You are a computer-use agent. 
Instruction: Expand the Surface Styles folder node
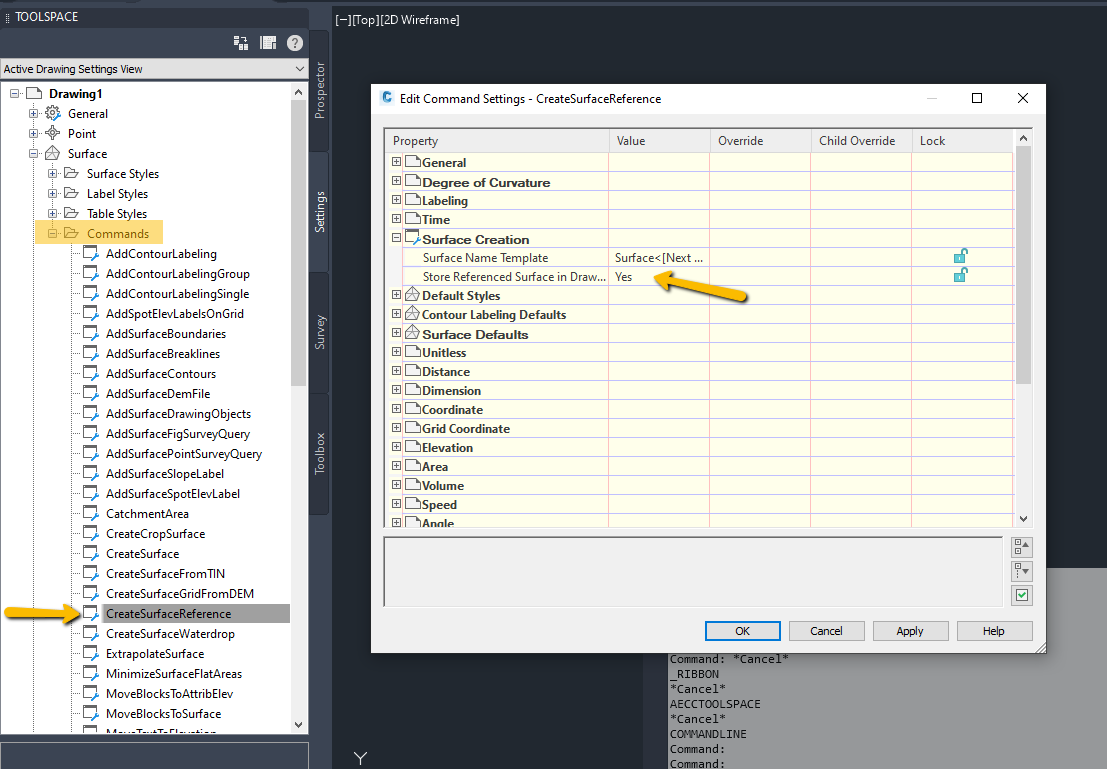pos(52,173)
